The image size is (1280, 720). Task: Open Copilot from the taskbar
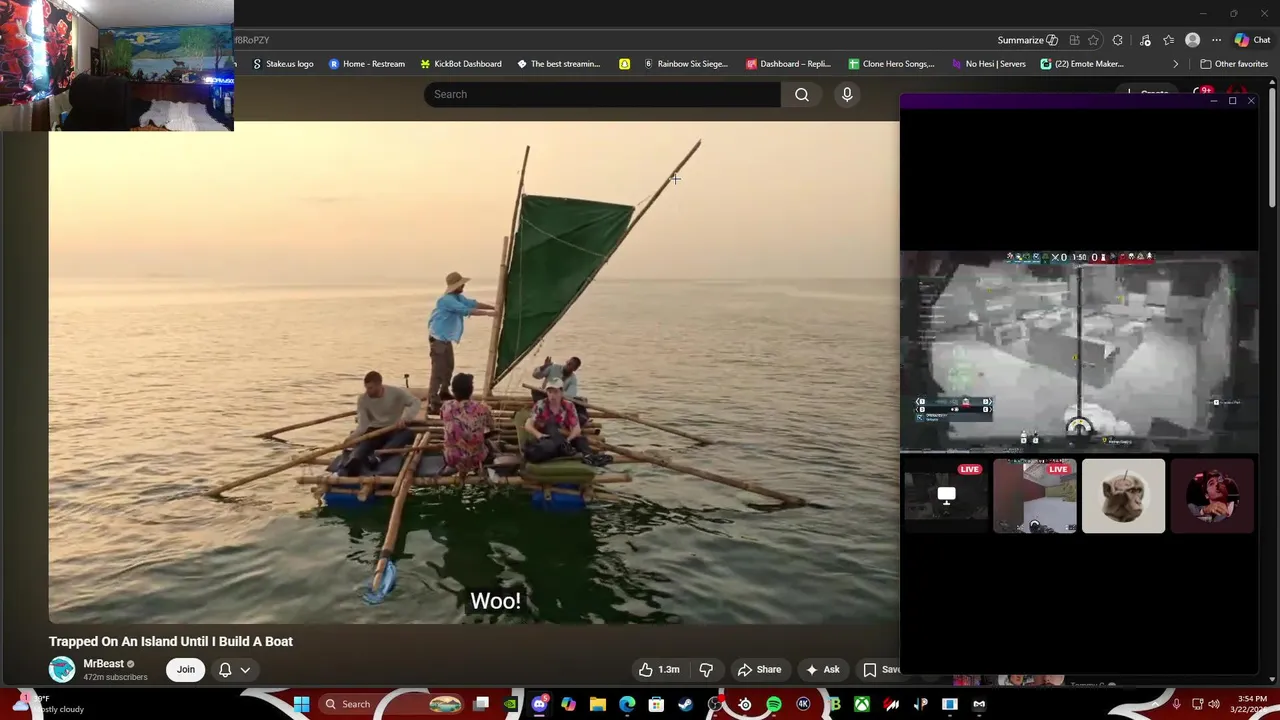pos(568,704)
